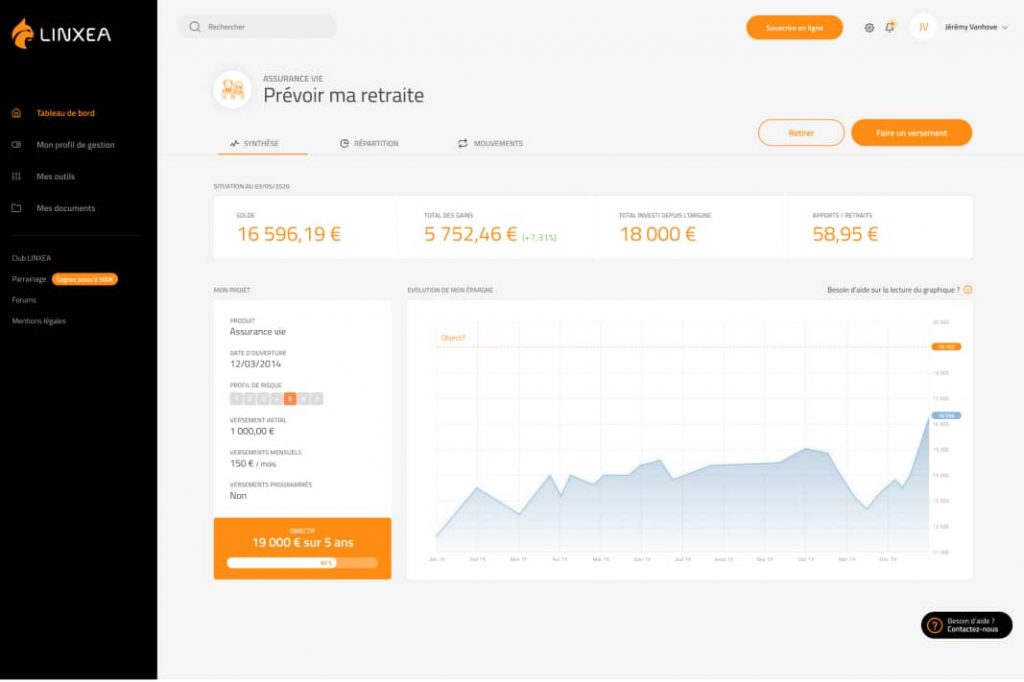Click the JV user avatar

point(923,28)
